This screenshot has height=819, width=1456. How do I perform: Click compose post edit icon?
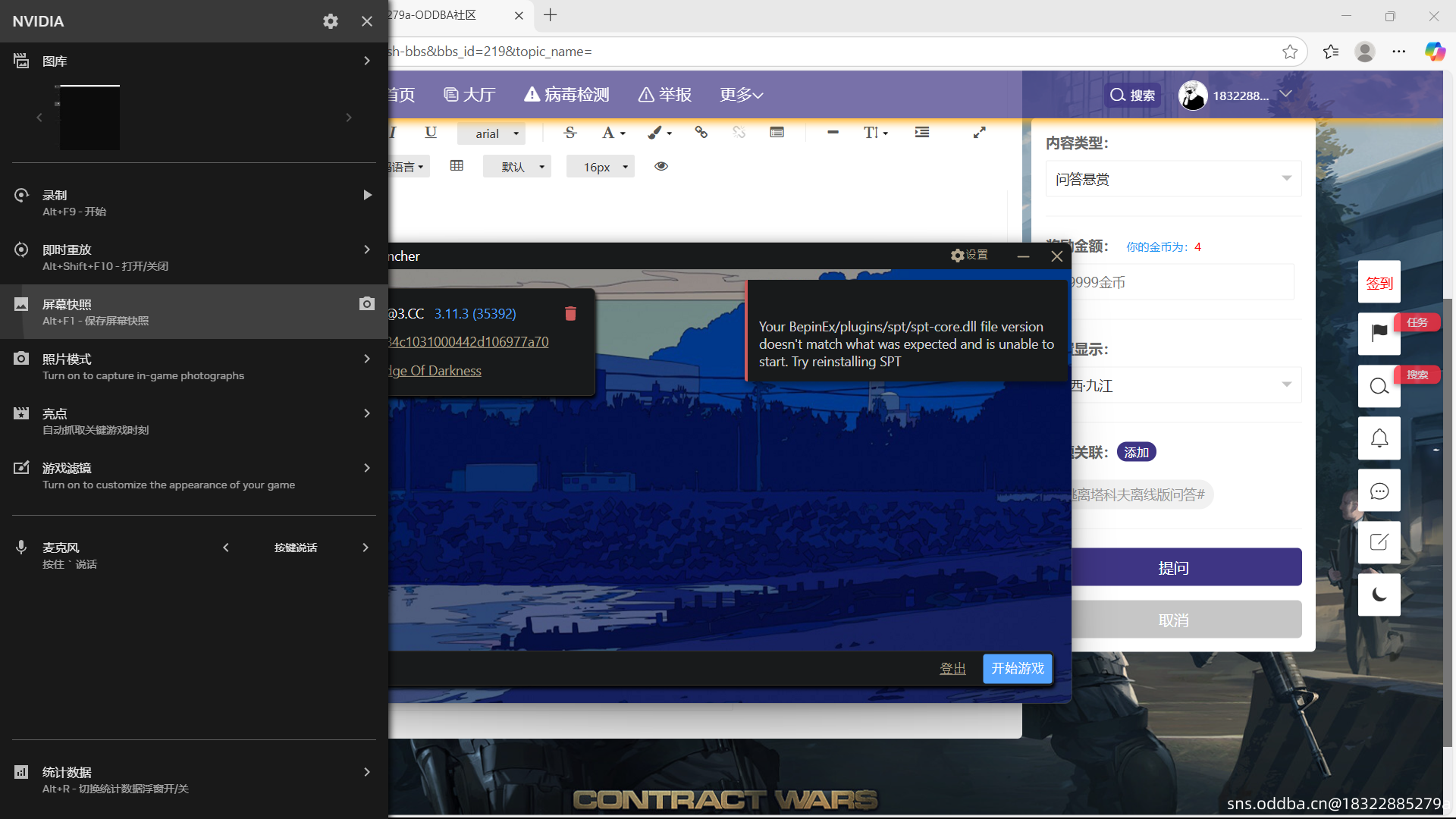pyautogui.click(x=1379, y=542)
